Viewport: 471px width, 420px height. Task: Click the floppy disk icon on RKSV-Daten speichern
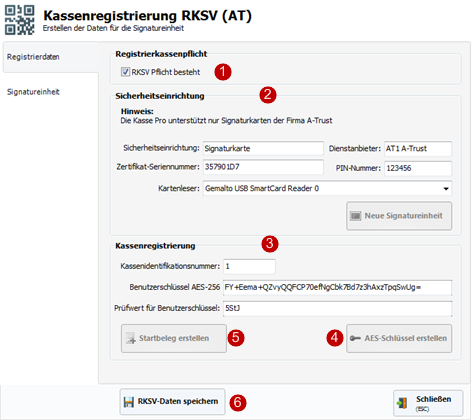[x=128, y=402]
